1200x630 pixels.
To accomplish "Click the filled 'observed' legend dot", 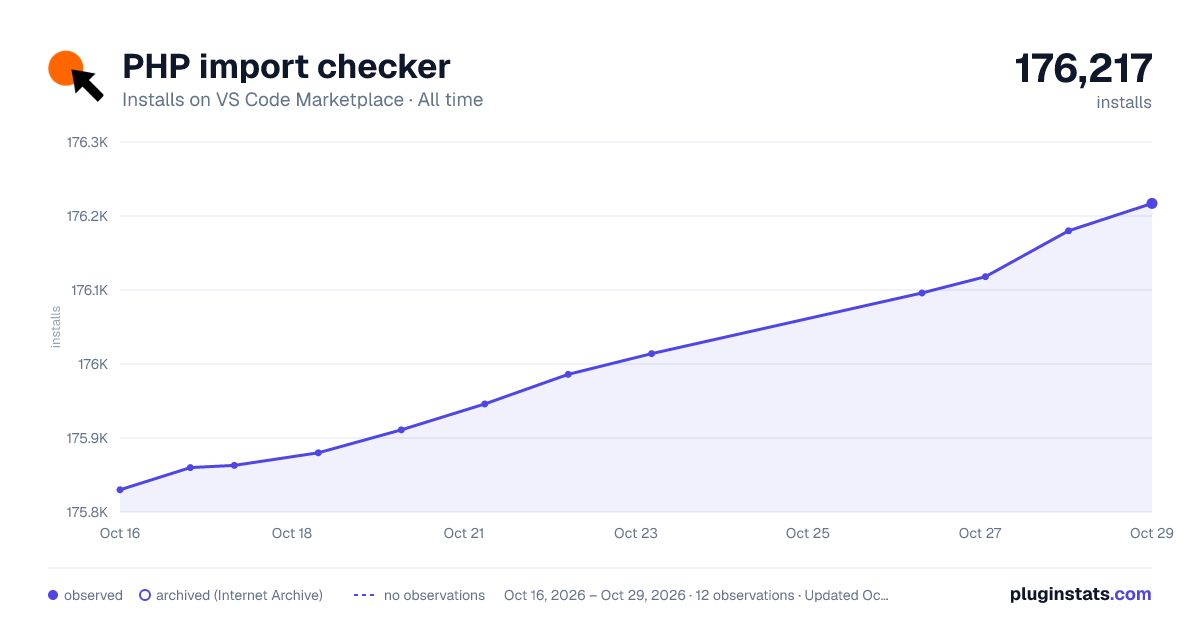I will point(53,595).
